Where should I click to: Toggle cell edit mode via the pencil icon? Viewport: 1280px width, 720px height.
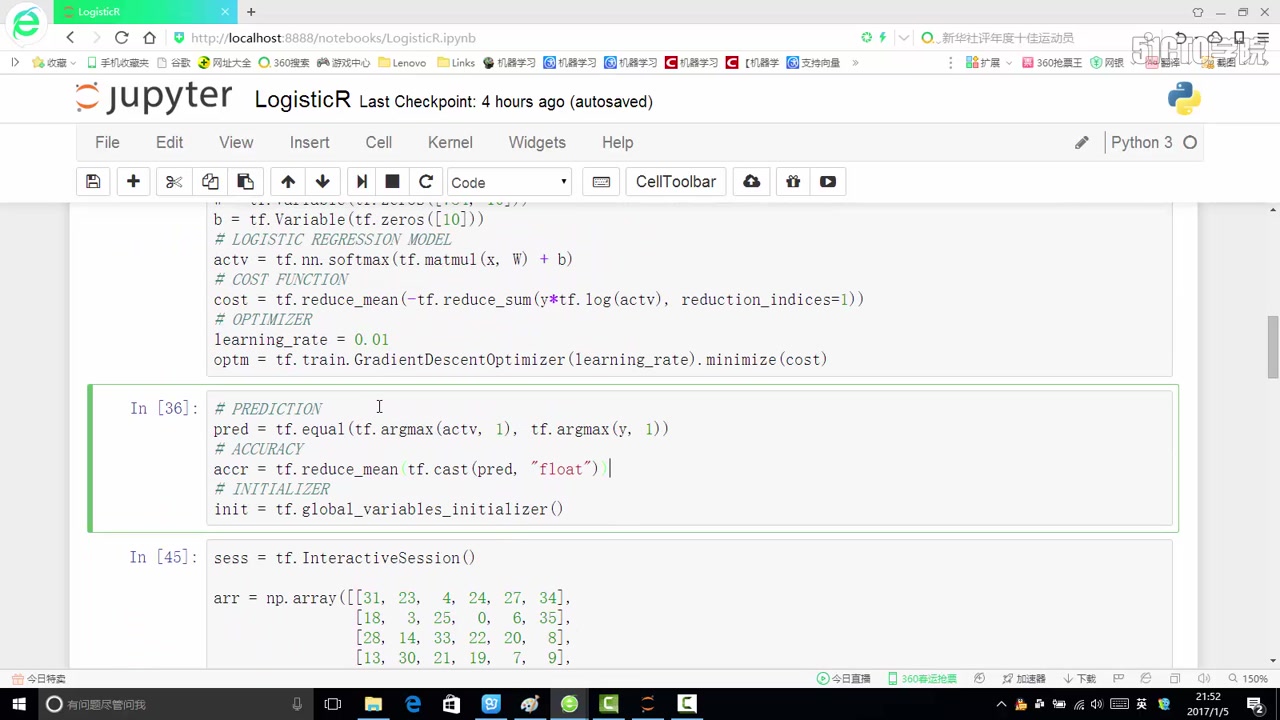1081,142
